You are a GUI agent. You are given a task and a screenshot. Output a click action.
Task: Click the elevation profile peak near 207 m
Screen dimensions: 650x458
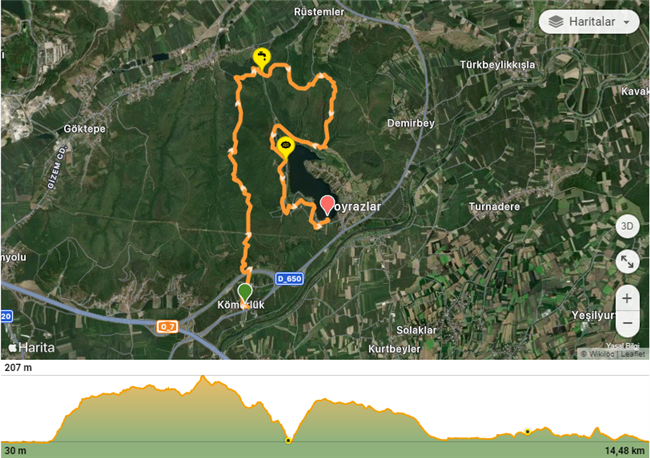203,377
